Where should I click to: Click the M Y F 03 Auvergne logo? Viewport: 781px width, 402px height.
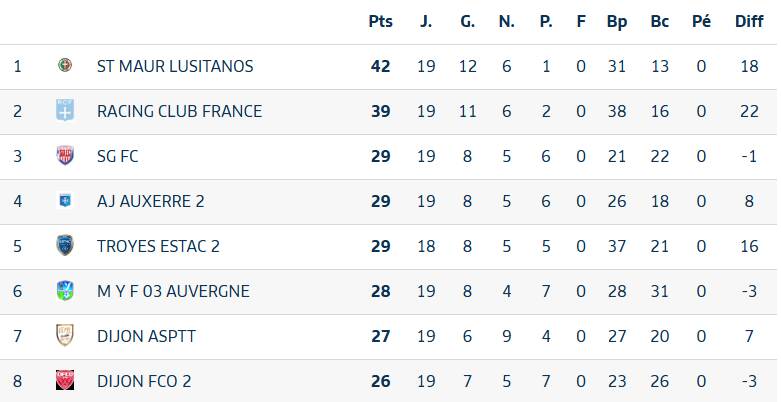point(65,291)
